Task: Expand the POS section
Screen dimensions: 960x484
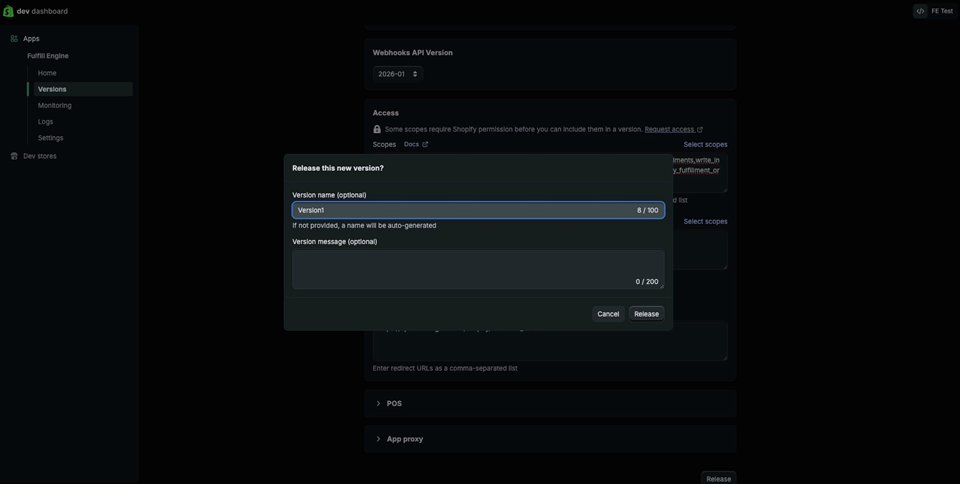Action: click(394, 403)
